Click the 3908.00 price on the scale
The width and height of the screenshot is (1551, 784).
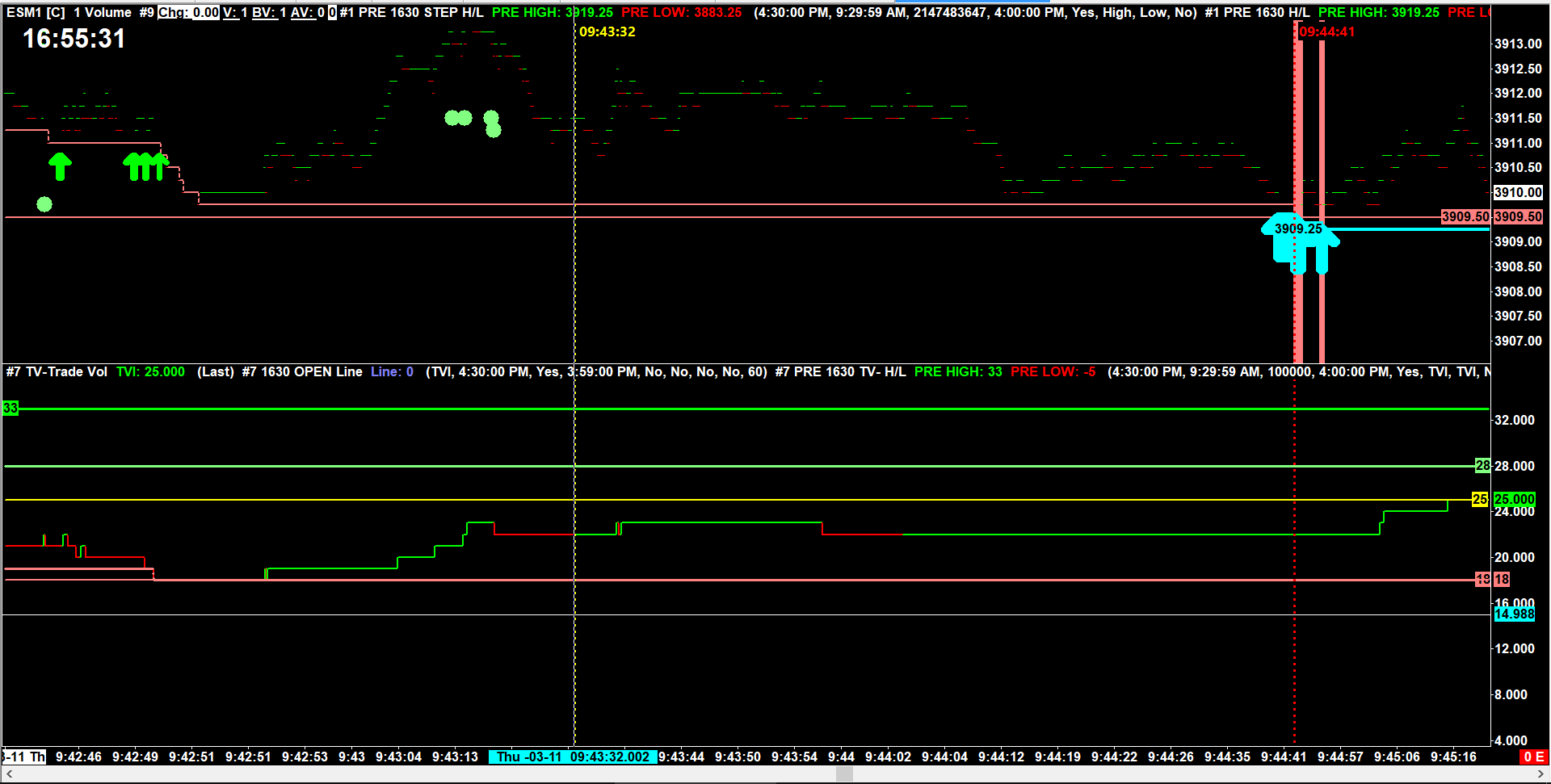pyautogui.click(x=1518, y=291)
